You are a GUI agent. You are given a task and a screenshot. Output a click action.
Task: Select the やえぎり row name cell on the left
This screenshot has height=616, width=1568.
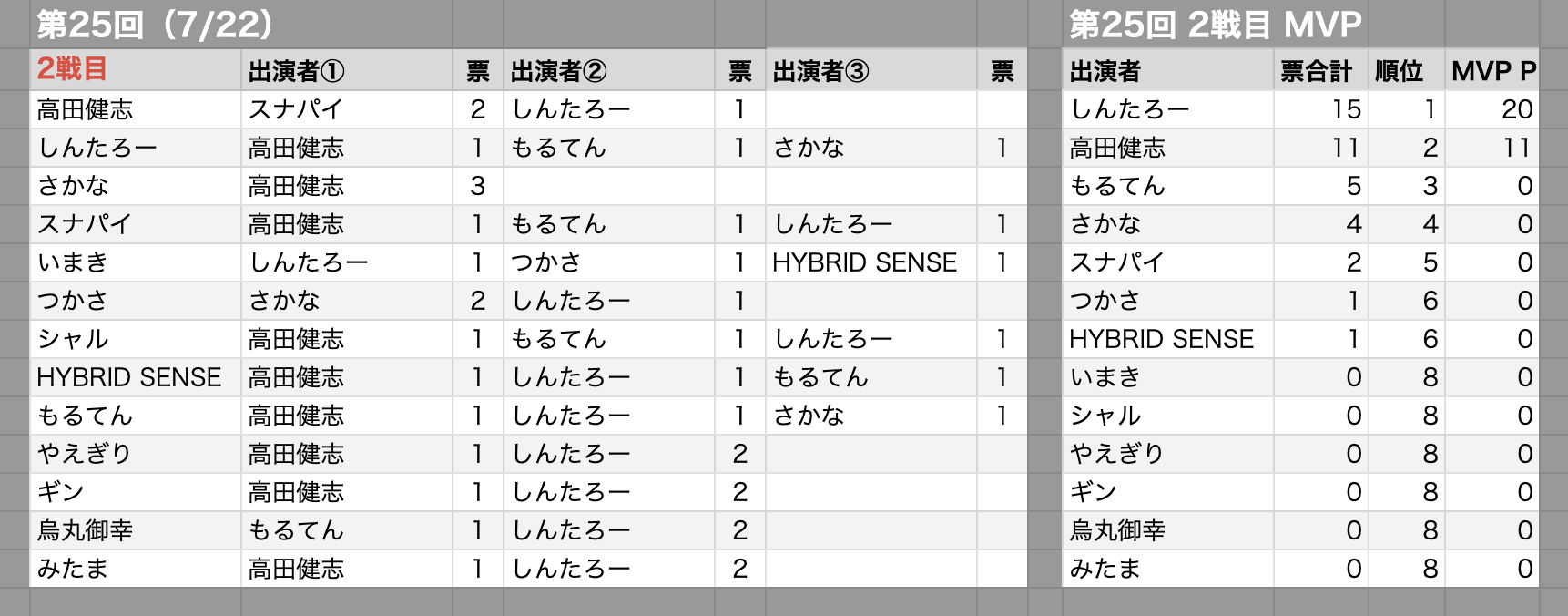click(136, 454)
